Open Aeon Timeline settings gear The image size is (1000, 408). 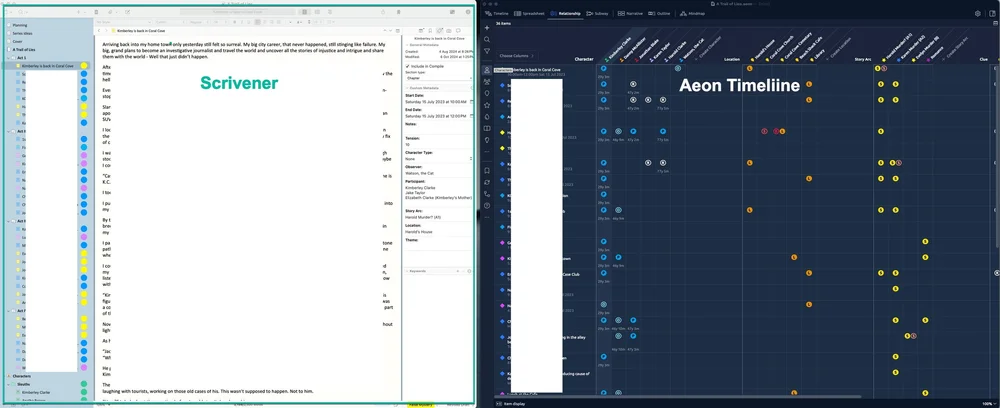tap(978, 13)
